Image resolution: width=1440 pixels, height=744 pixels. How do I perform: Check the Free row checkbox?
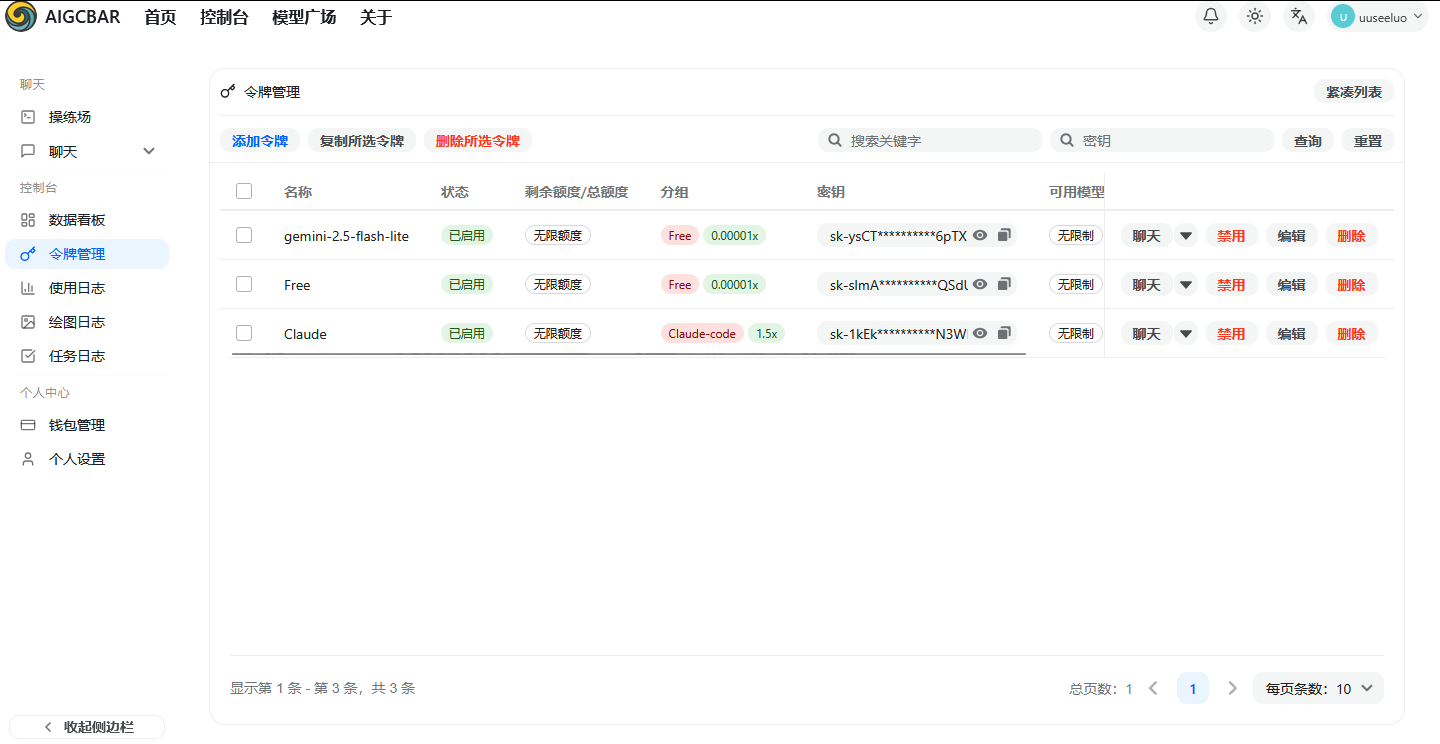tap(244, 284)
